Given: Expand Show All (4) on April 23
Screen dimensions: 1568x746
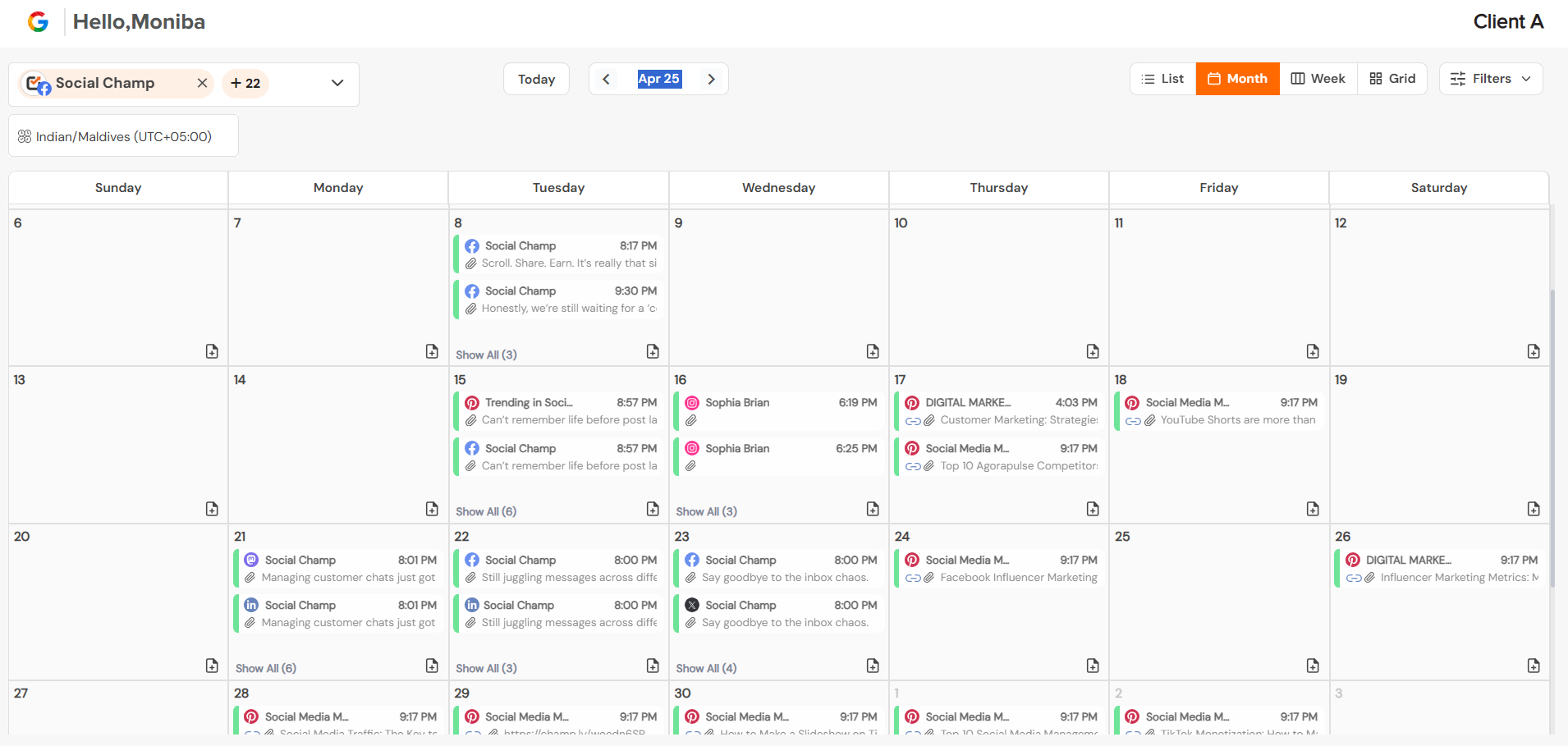Looking at the screenshot, I should click(706, 668).
